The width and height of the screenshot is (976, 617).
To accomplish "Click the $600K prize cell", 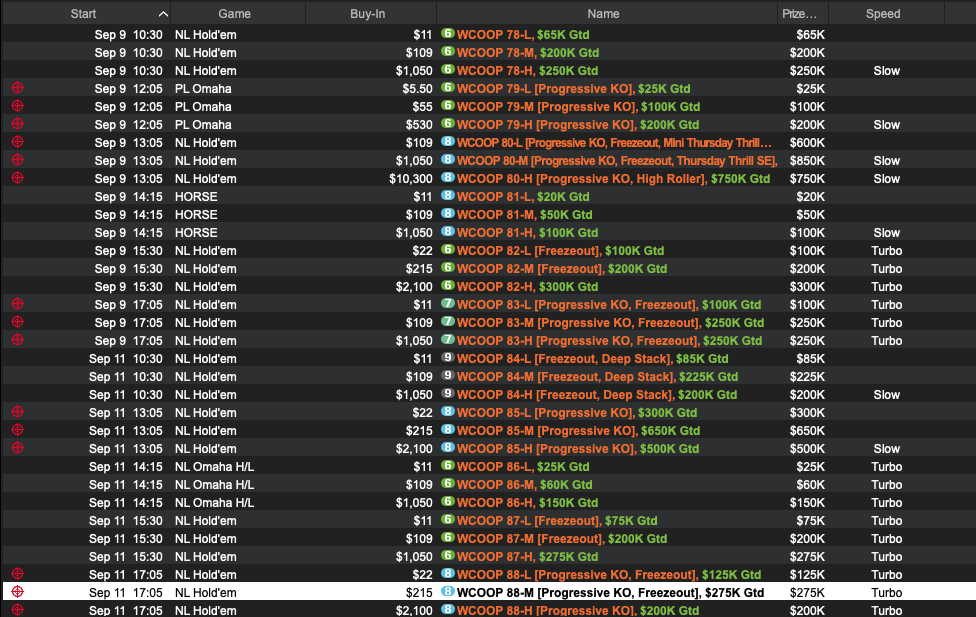I will coord(807,143).
